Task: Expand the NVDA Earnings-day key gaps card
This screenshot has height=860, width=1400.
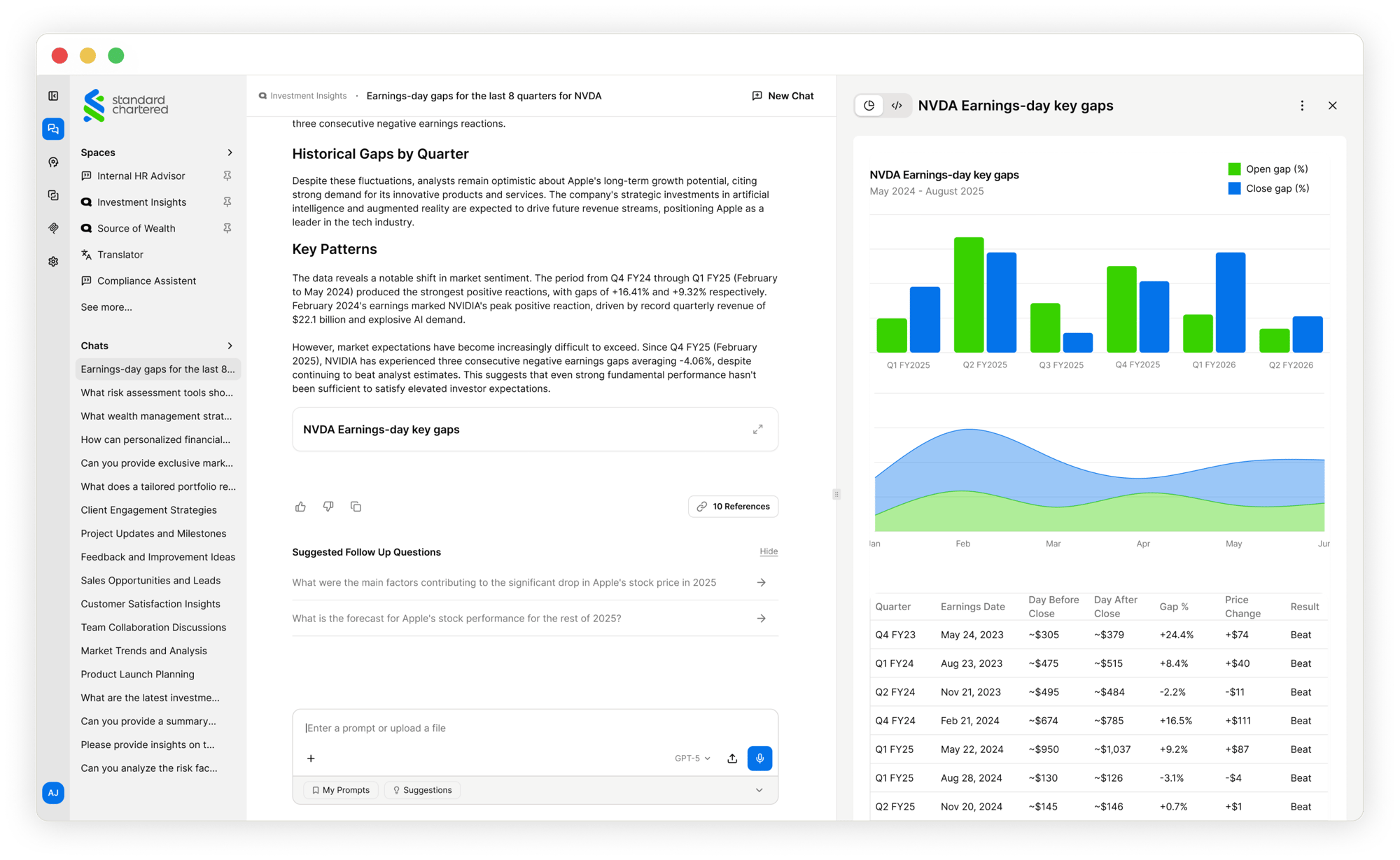Action: (x=758, y=429)
